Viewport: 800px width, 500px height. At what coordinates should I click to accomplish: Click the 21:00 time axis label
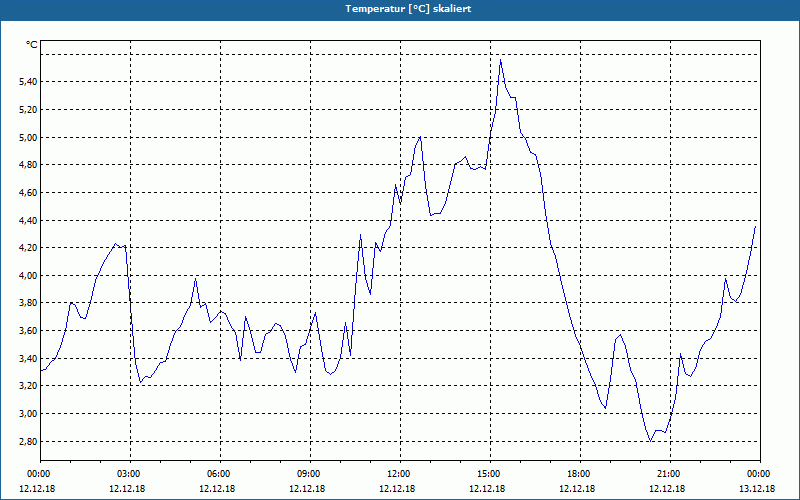(670, 474)
